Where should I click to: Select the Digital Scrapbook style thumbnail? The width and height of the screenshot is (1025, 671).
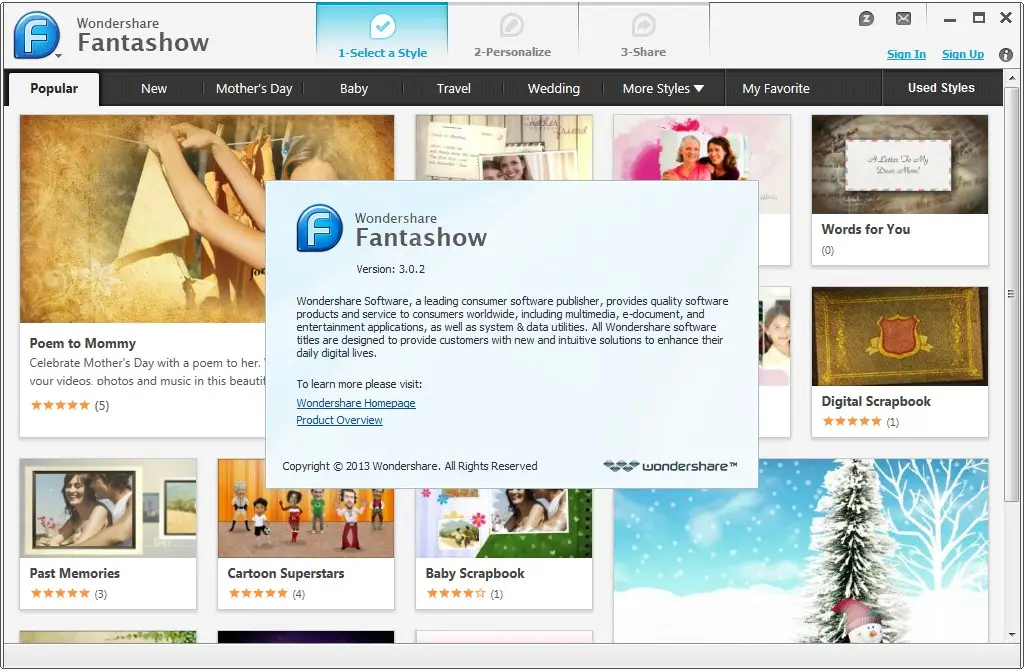point(899,336)
